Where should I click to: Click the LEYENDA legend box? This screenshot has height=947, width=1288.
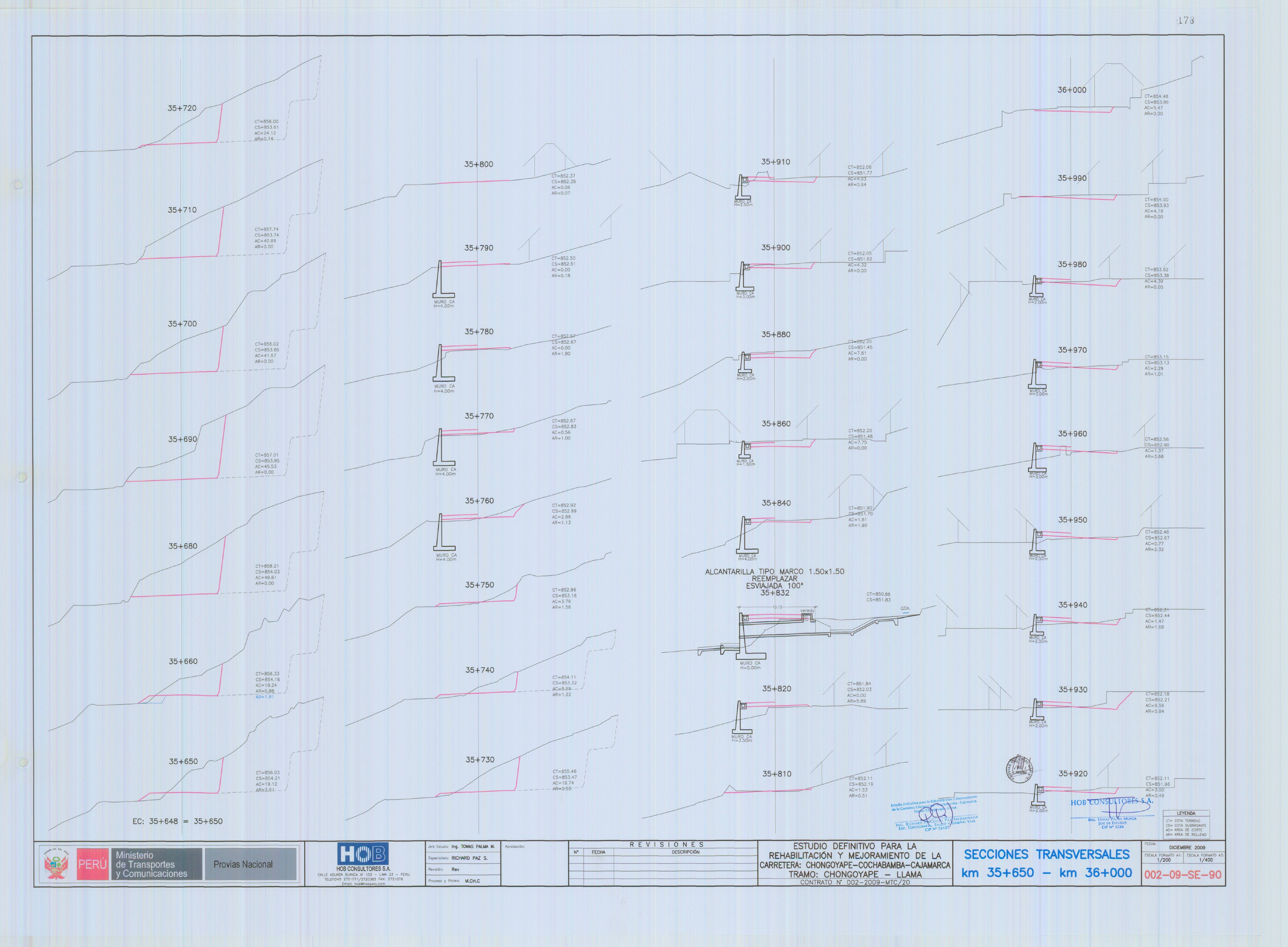(1186, 824)
